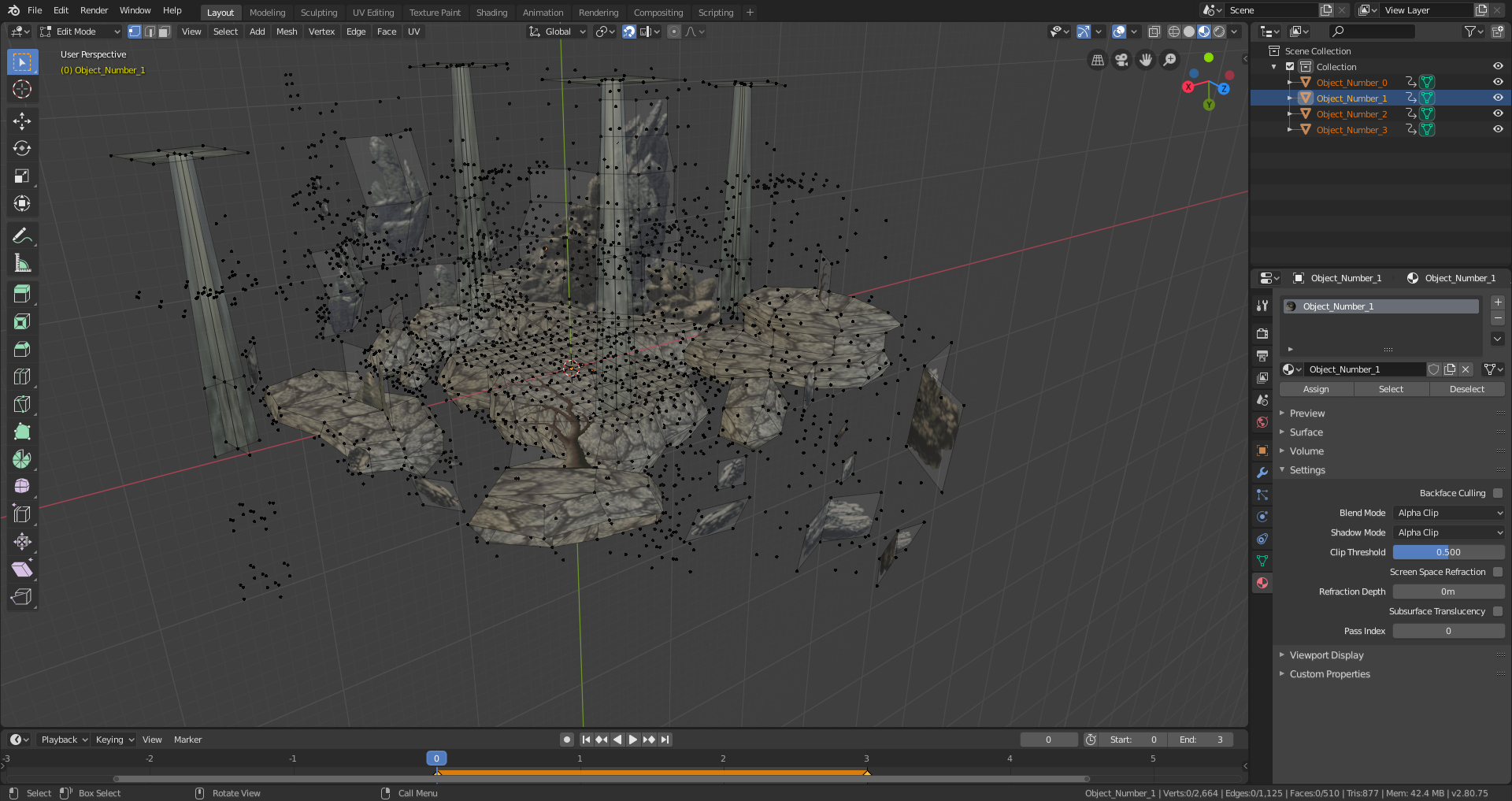Image resolution: width=1512 pixels, height=801 pixels.
Task: Select the Annotate pencil tool
Action: click(x=22, y=235)
